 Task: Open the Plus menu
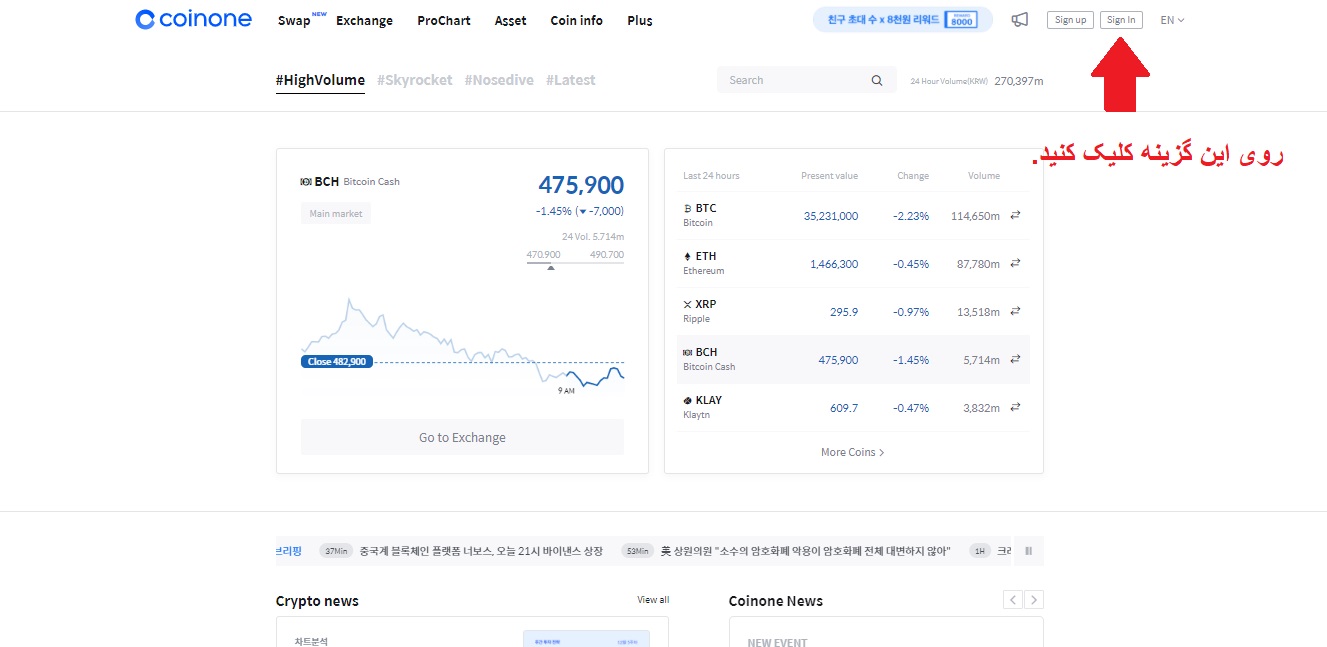640,20
